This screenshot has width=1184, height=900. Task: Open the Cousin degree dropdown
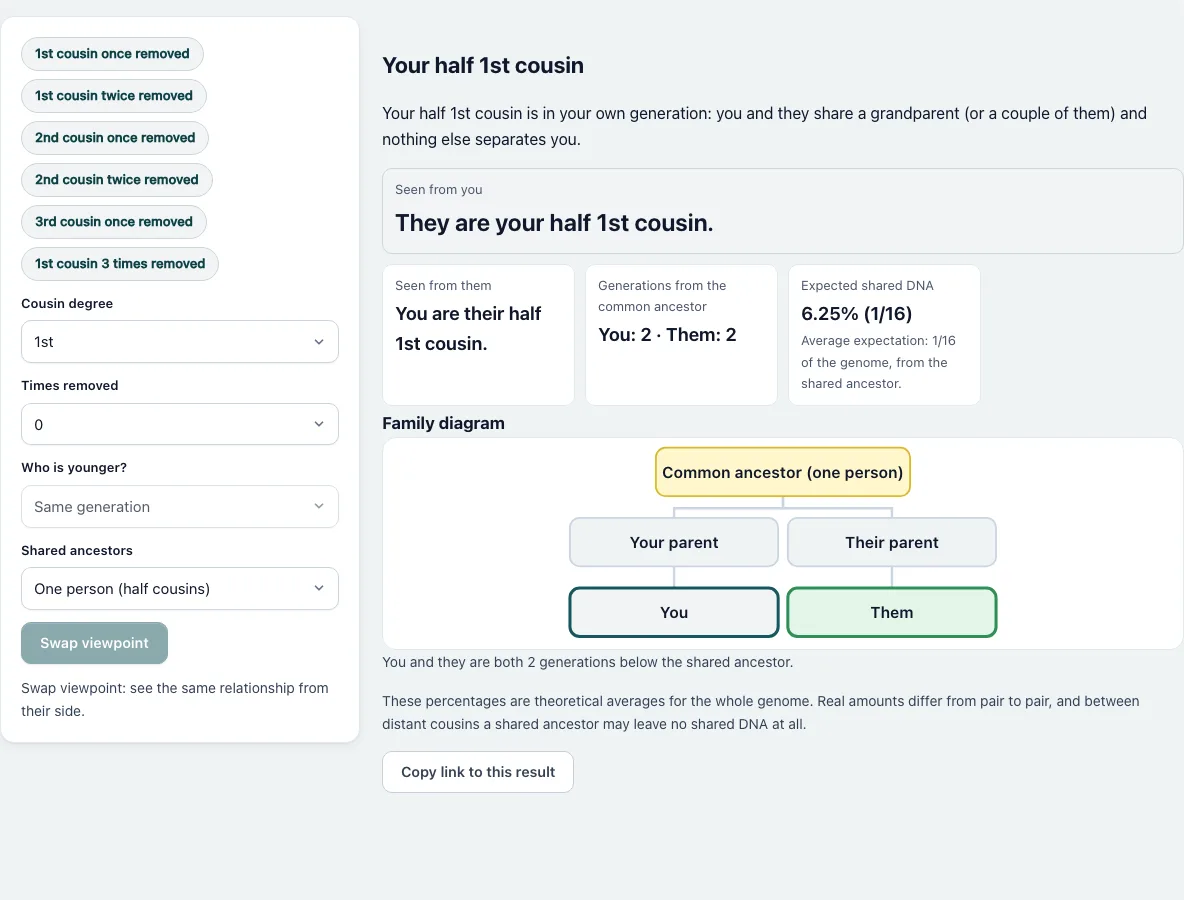180,342
